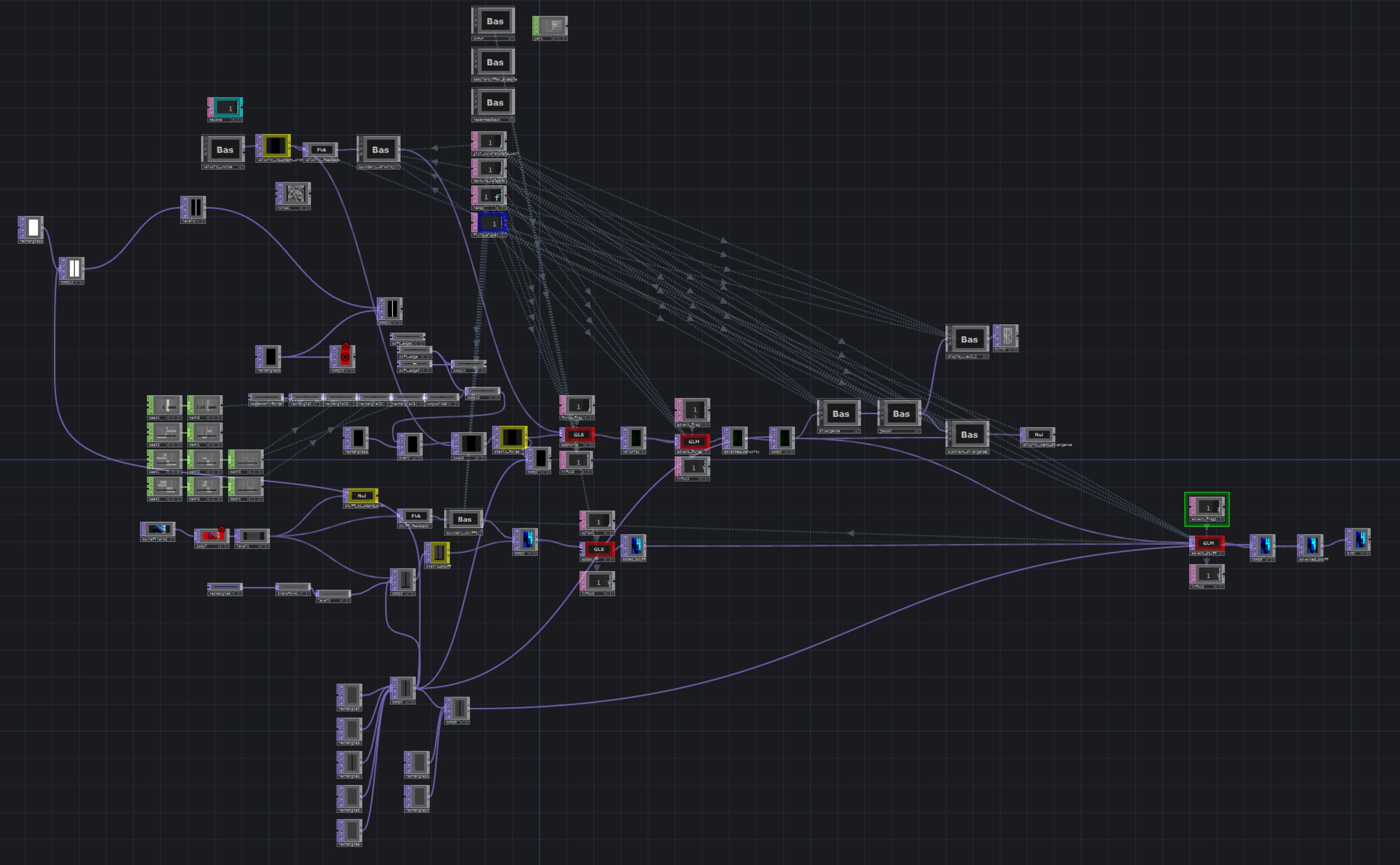Image resolution: width=1400 pixels, height=865 pixels.
Task: Select the advect_stuff GLSL Multi node
Action: [1208, 543]
